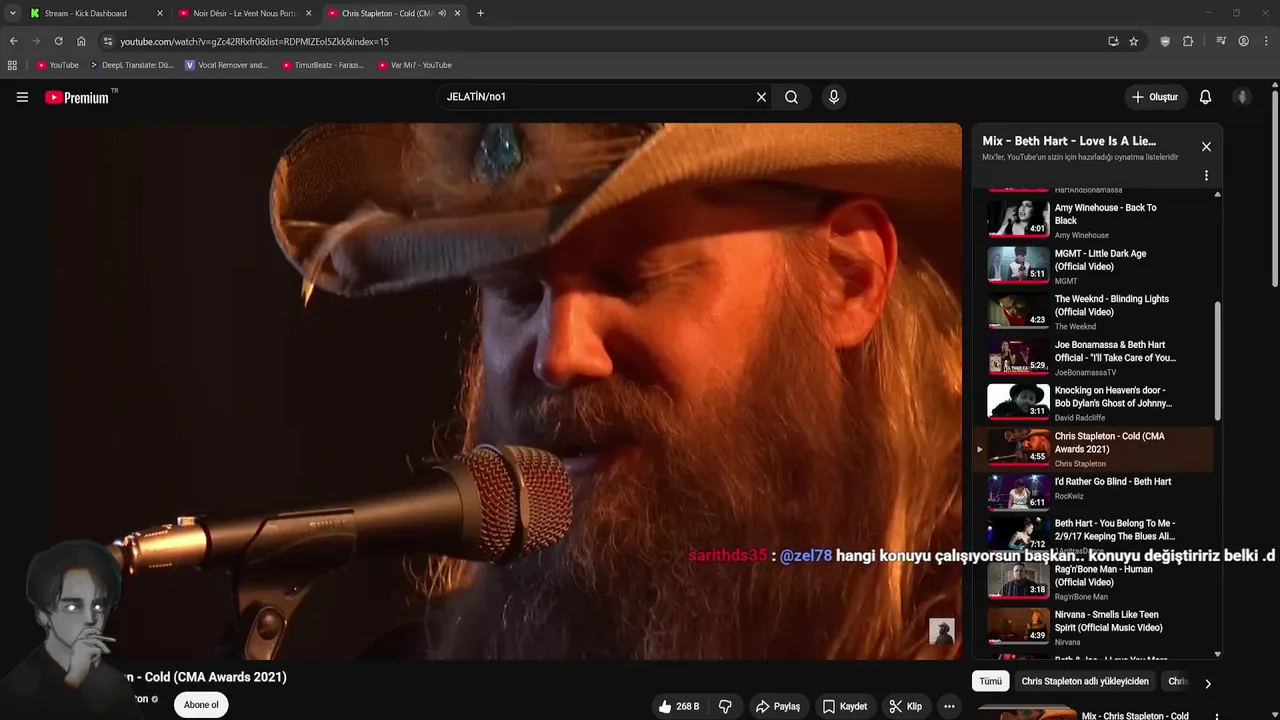Run search with the magnifier button
This screenshot has height=720, width=1280.
coord(791,97)
